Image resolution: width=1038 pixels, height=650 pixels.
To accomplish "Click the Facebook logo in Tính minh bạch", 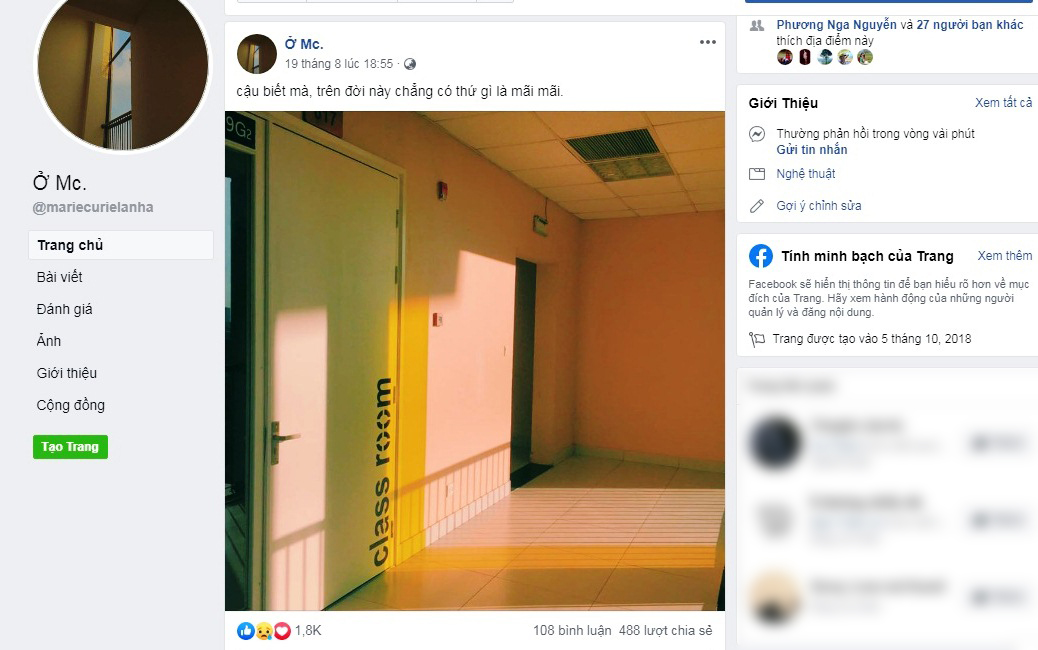I will 761,256.
